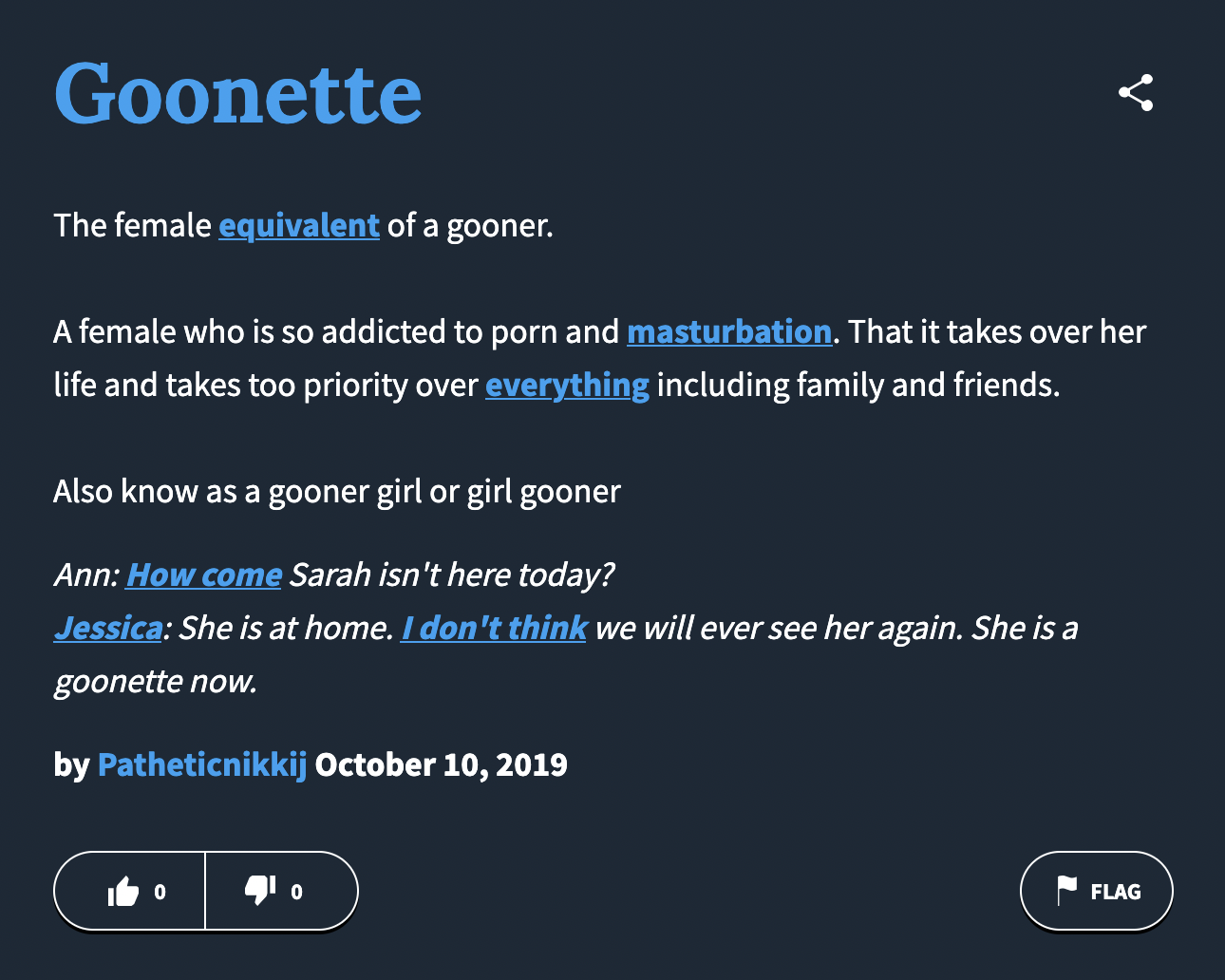Select the "Jessica" hyperlink

coord(108,629)
